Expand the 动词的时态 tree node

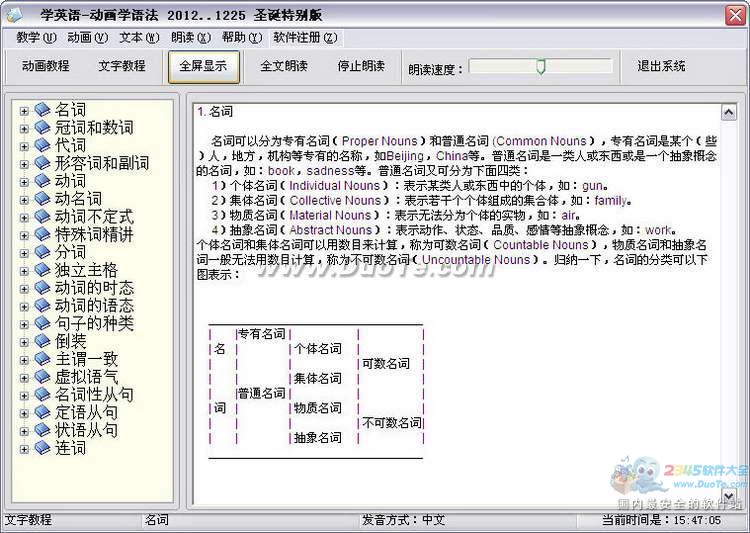click(x=24, y=288)
